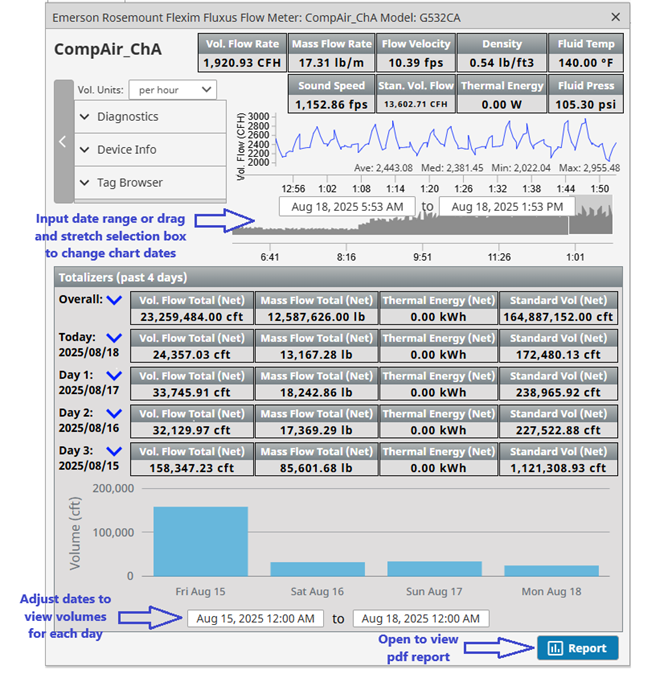Click the chart end date field

click(506, 206)
